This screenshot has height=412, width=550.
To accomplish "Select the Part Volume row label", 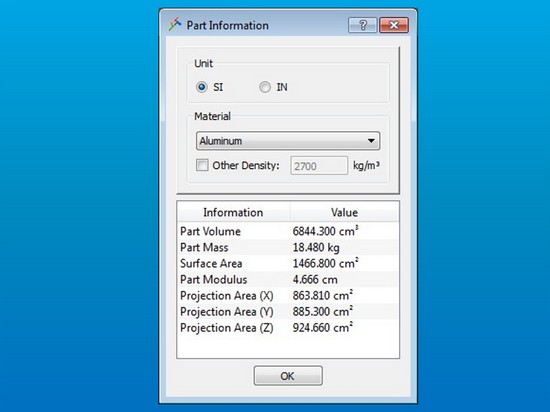I will pos(210,231).
